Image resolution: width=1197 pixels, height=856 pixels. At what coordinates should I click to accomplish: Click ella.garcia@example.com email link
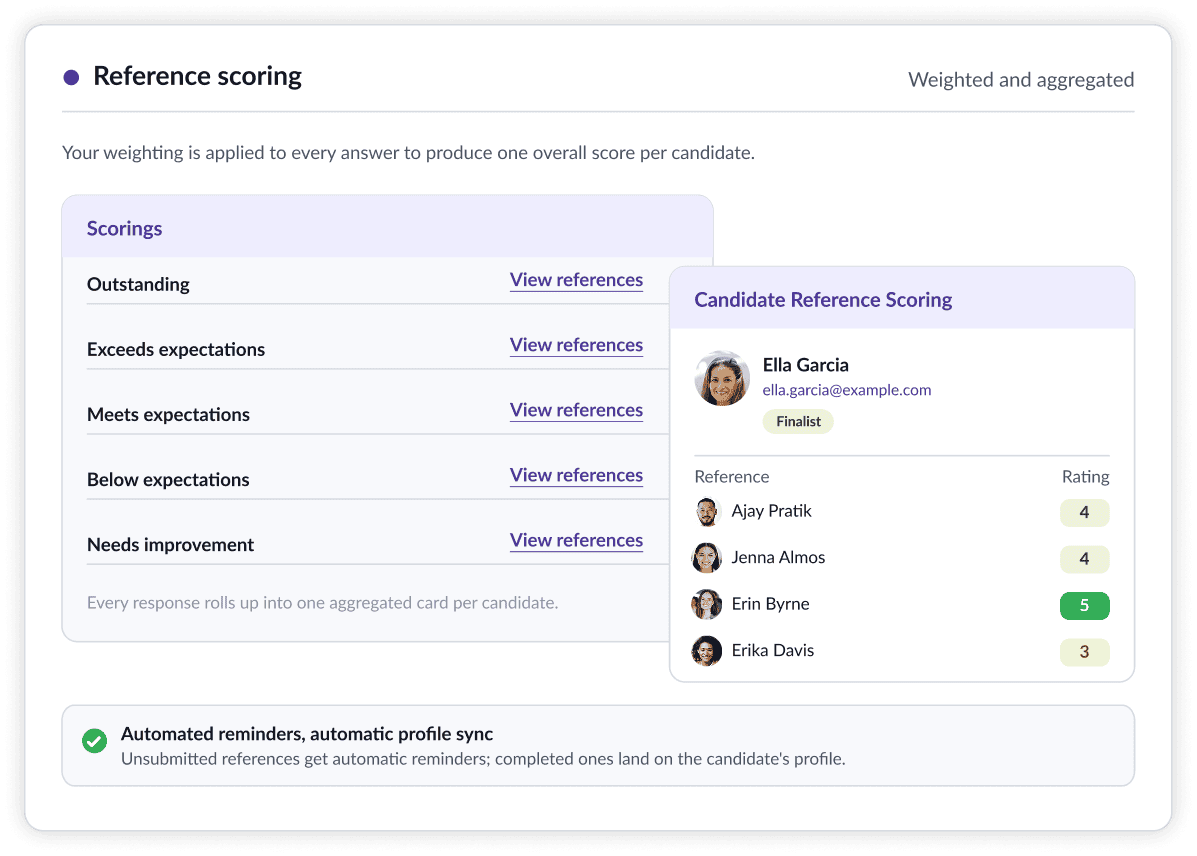(x=847, y=390)
